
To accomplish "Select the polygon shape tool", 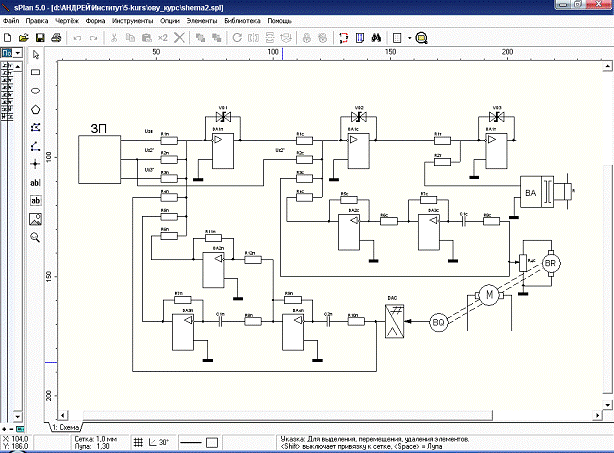I will click(36, 109).
